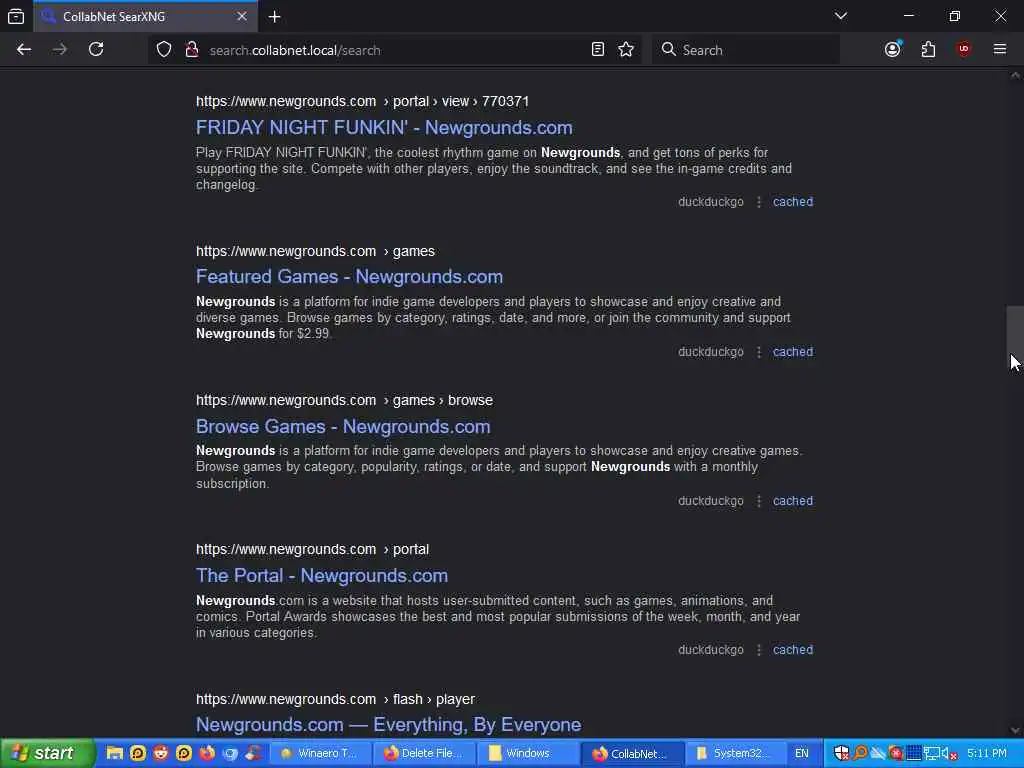
Task: Open Browse Games - Newgrounds.com result
Action: [343, 426]
